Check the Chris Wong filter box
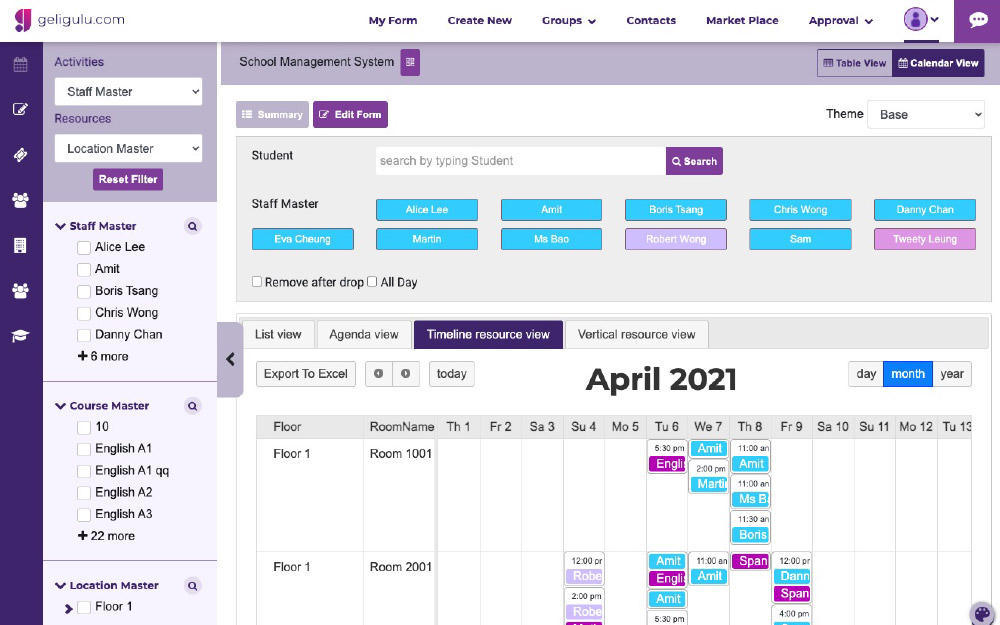The image size is (1000, 625). coord(84,313)
